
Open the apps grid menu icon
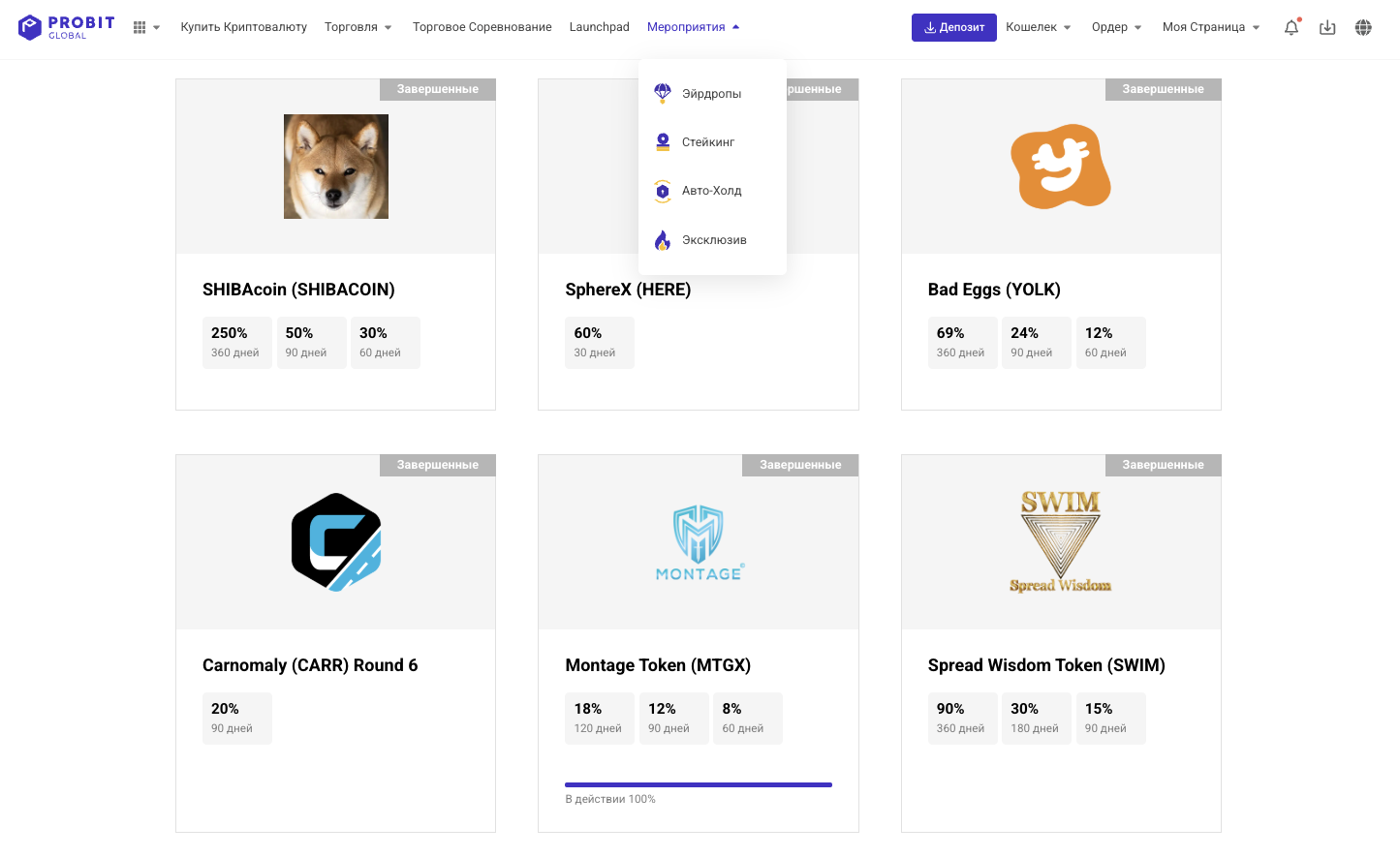(140, 28)
